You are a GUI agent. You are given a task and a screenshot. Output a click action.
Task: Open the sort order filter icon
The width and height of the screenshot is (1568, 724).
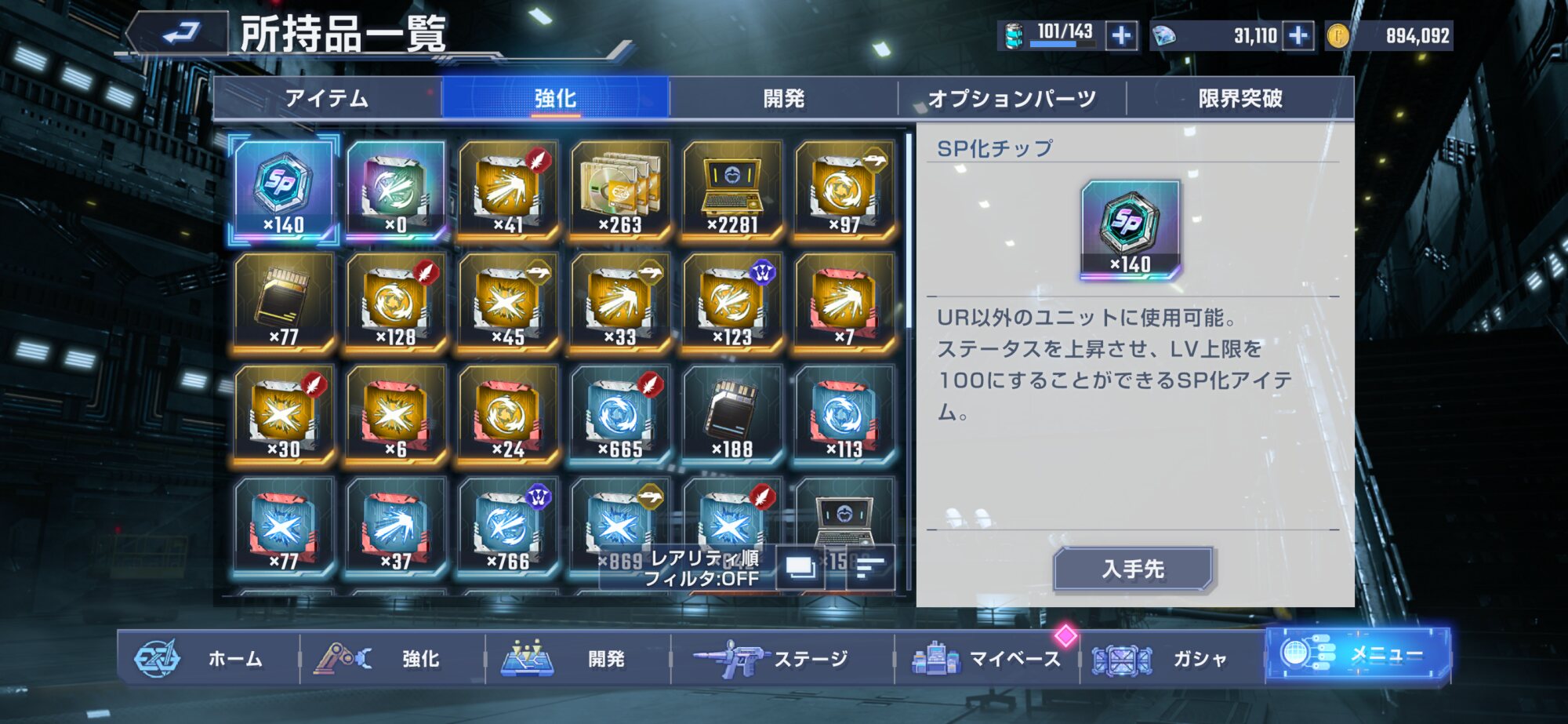tap(870, 567)
